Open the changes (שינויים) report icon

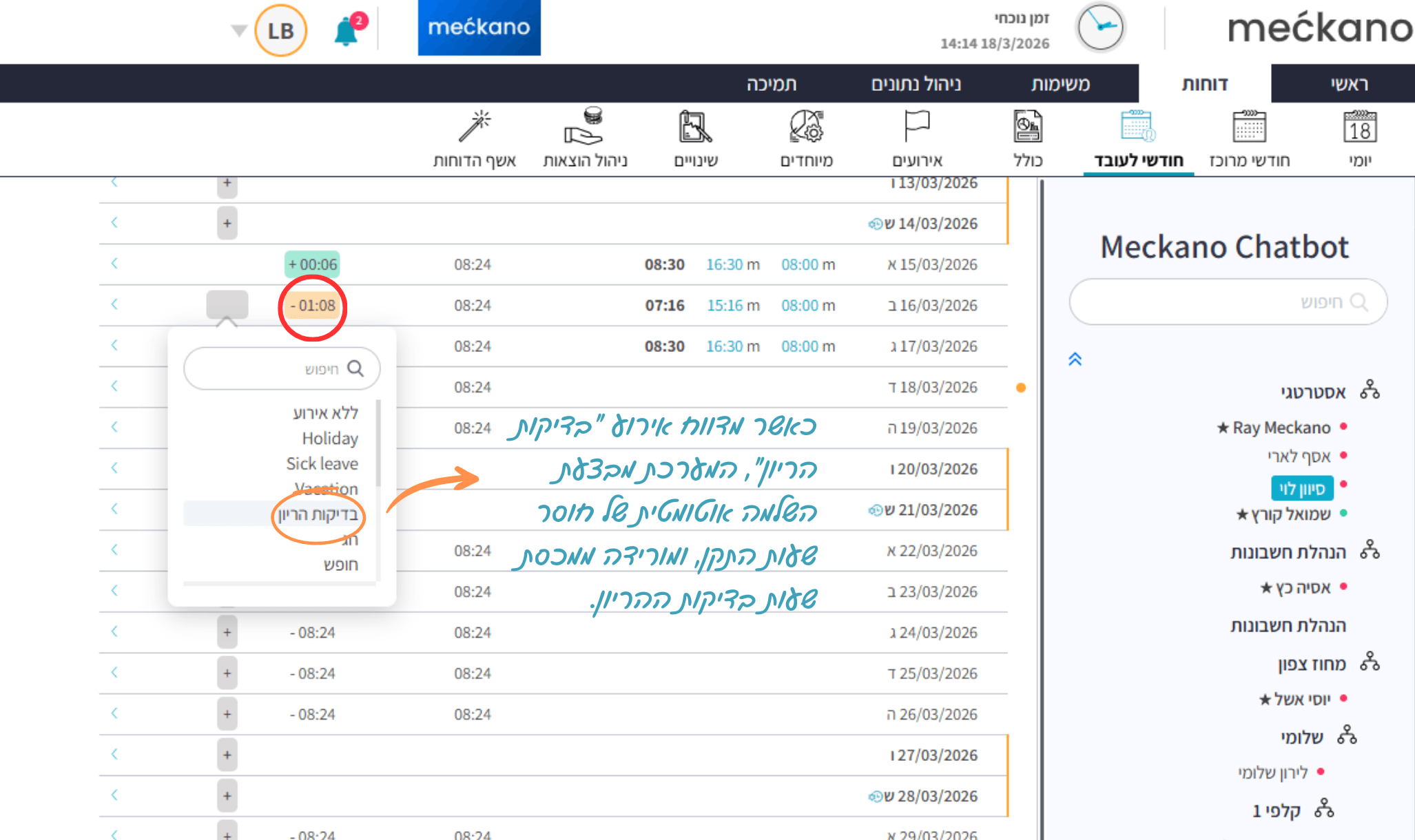pyautogui.click(x=695, y=128)
